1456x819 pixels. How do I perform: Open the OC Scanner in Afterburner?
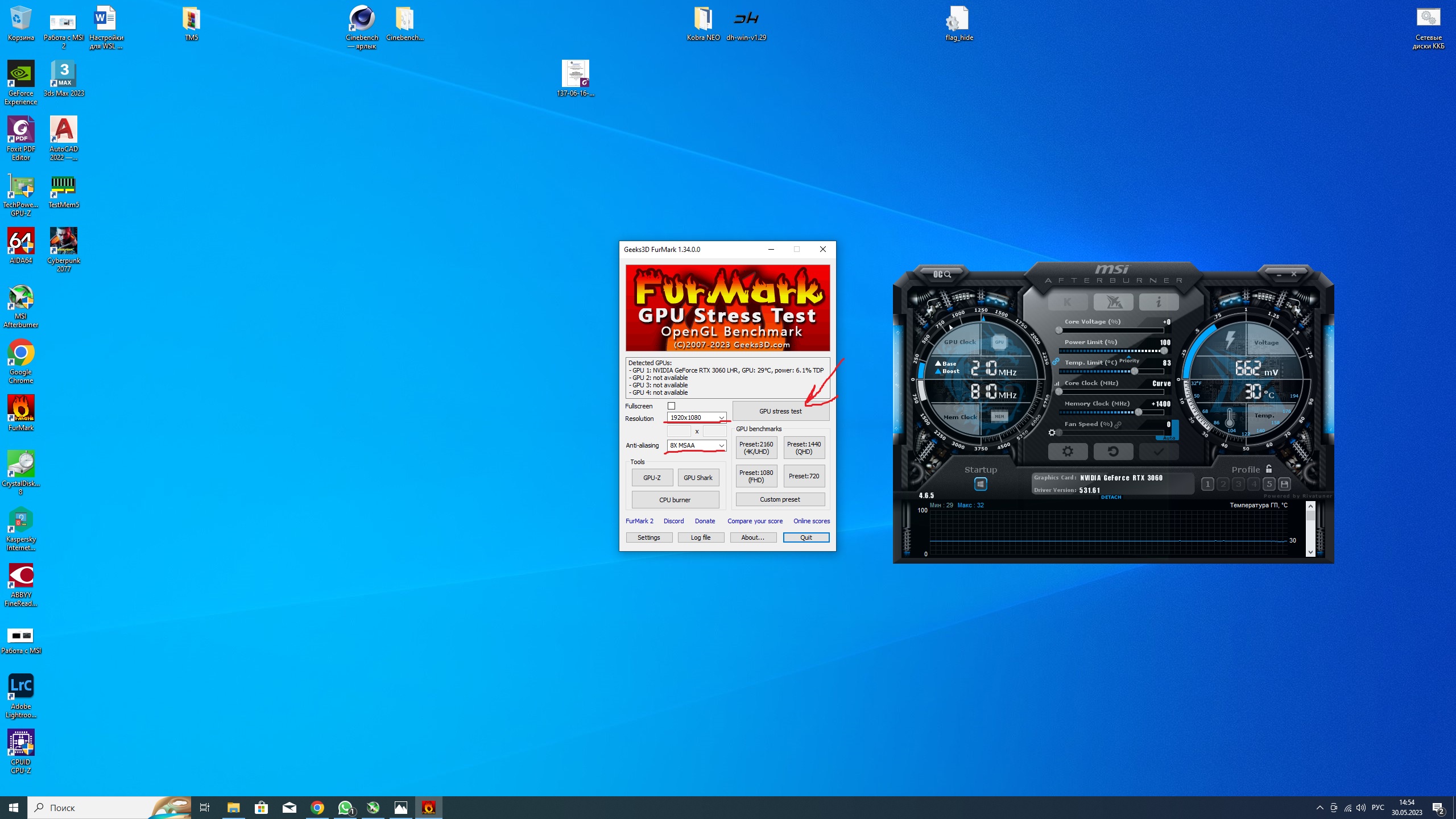tap(942, 274)
